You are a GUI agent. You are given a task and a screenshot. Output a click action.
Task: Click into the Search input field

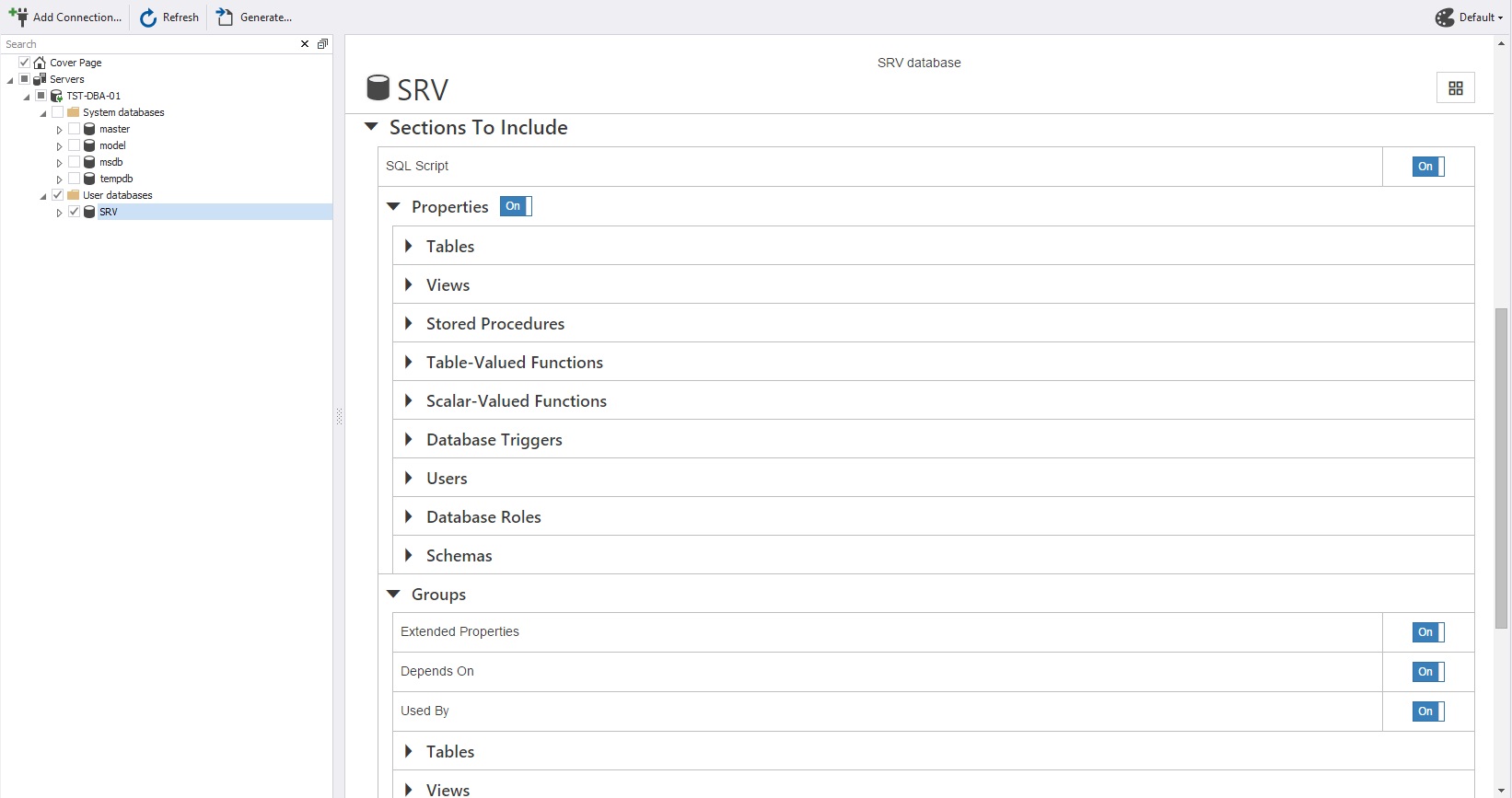coord(147,44)
